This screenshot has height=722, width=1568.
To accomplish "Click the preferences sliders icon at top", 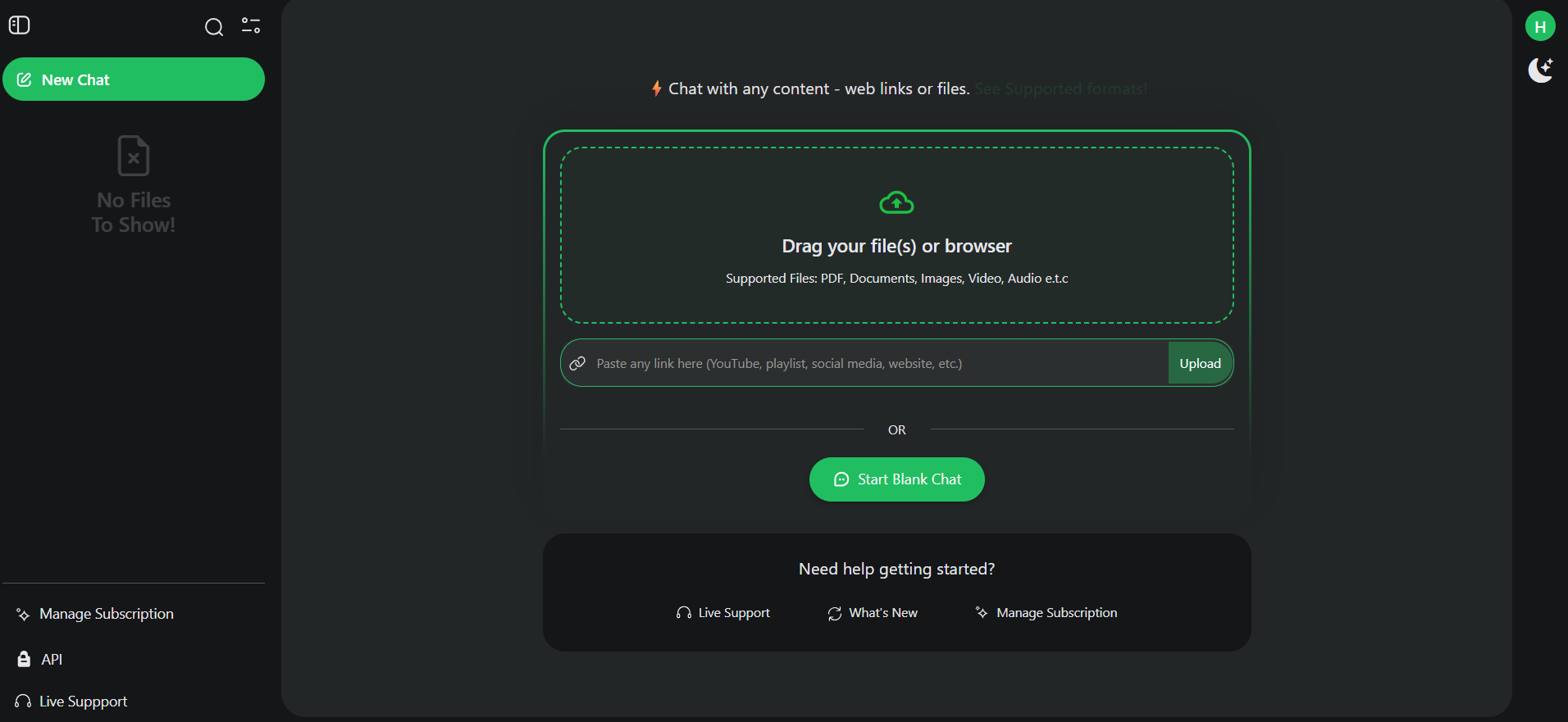I will point(251,26).
